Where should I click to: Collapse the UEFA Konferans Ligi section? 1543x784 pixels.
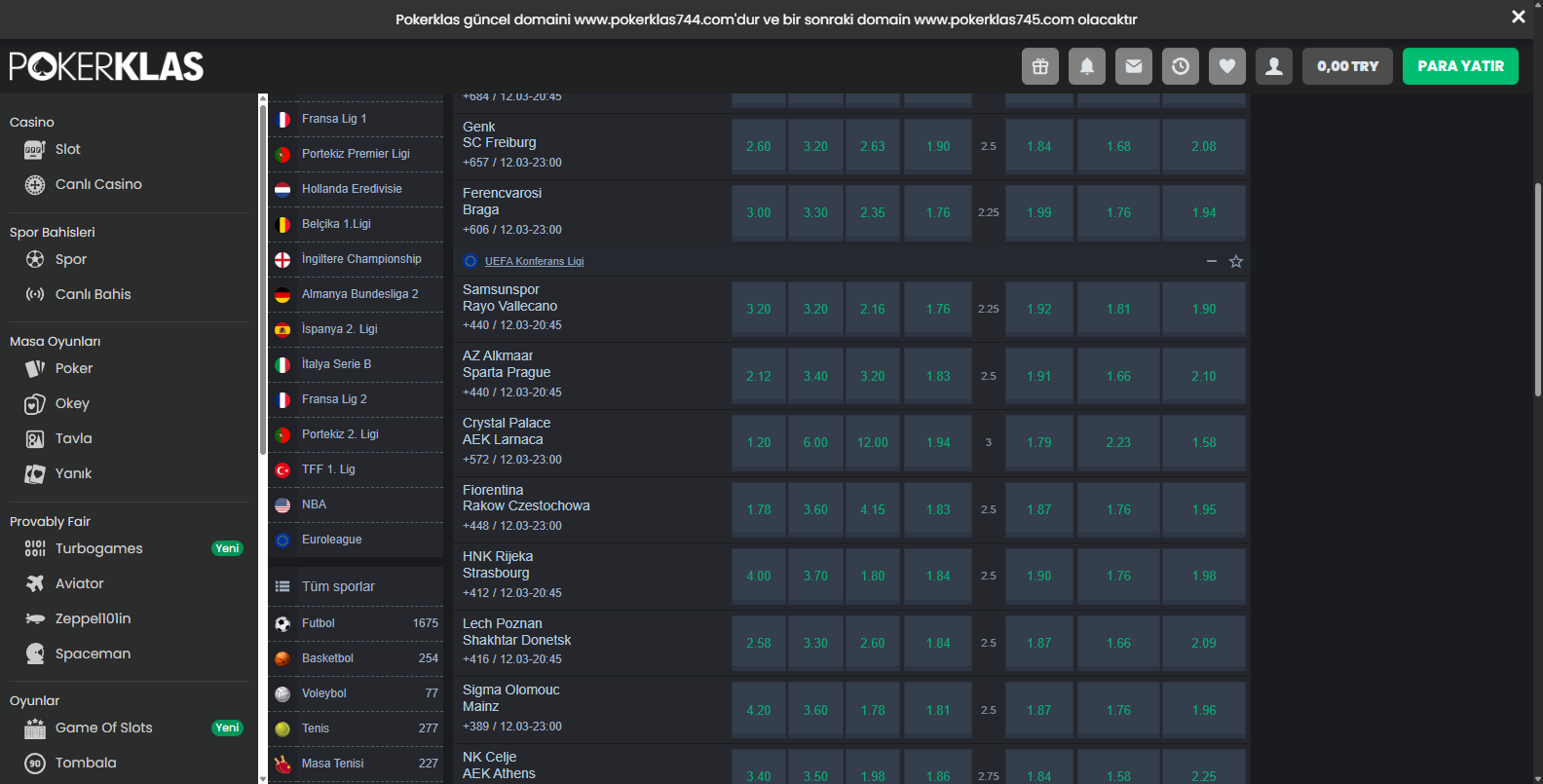[1212, 261]
